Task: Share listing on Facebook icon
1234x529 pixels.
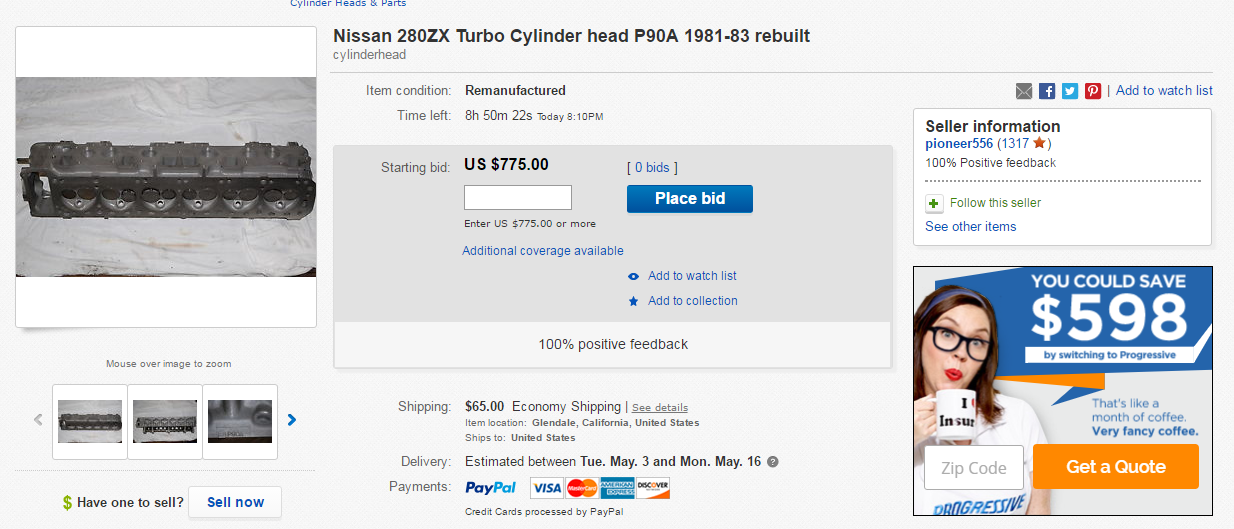Action: [x=1047, y=91]
